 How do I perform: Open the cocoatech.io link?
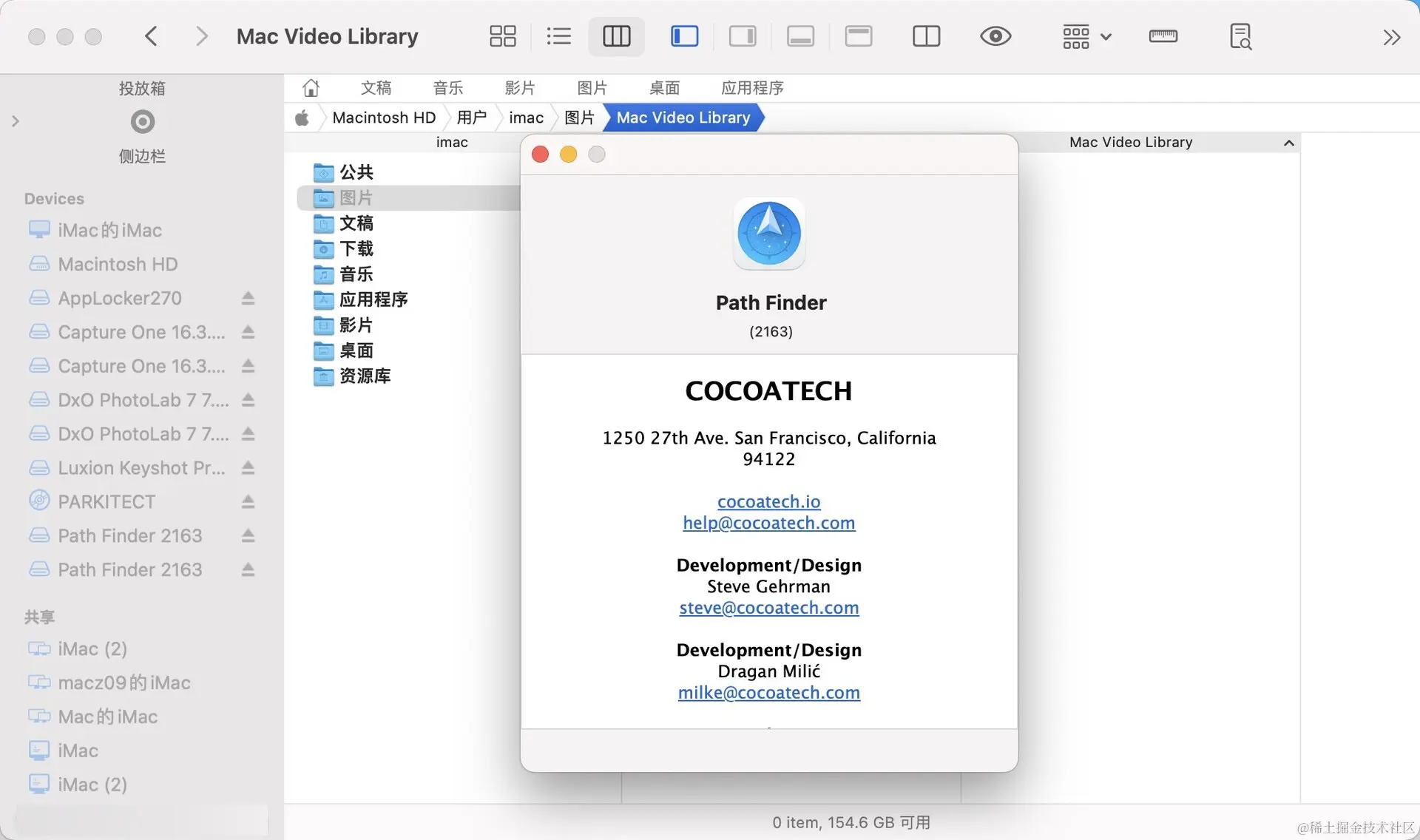pyautogui.click(x=768, y=501)
